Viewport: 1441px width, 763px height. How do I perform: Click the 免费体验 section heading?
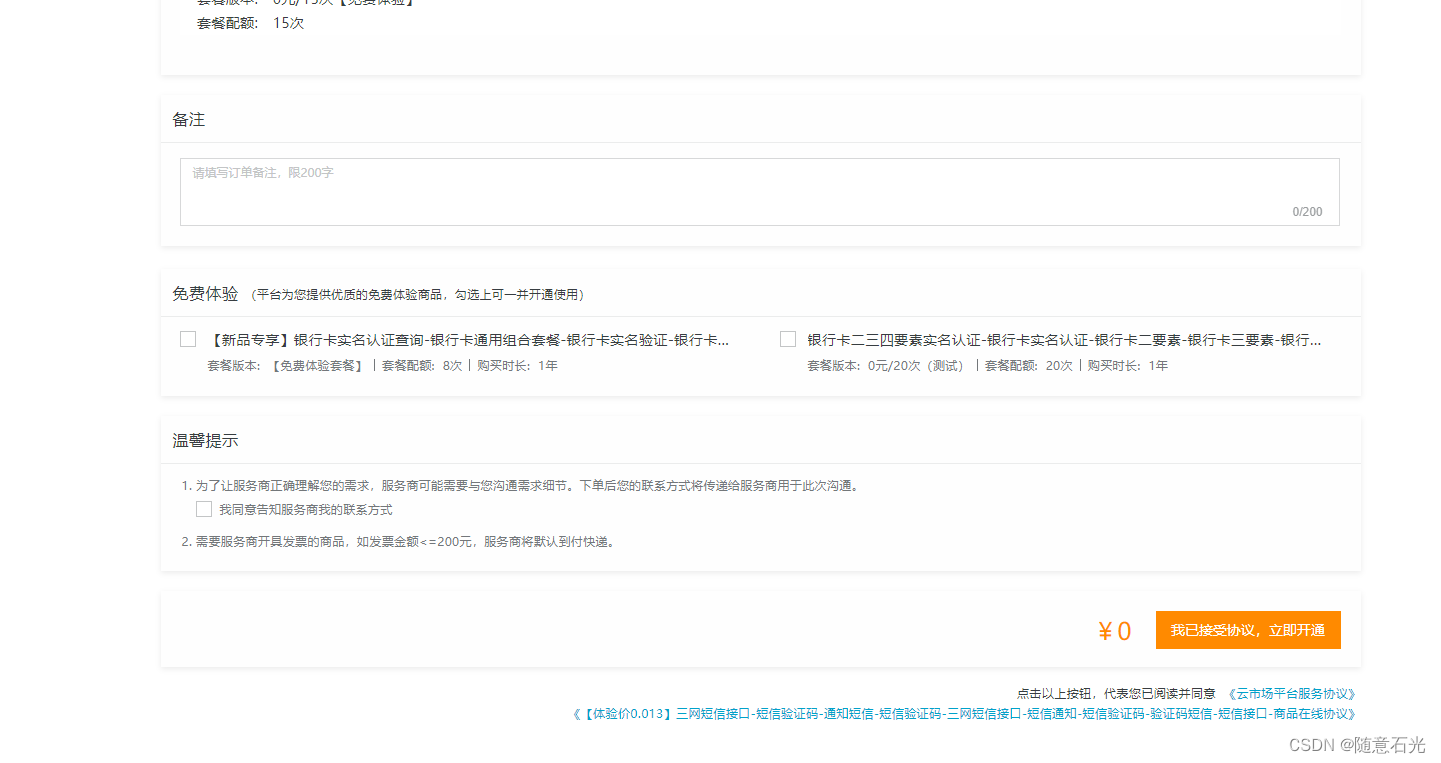pos(205,294)
